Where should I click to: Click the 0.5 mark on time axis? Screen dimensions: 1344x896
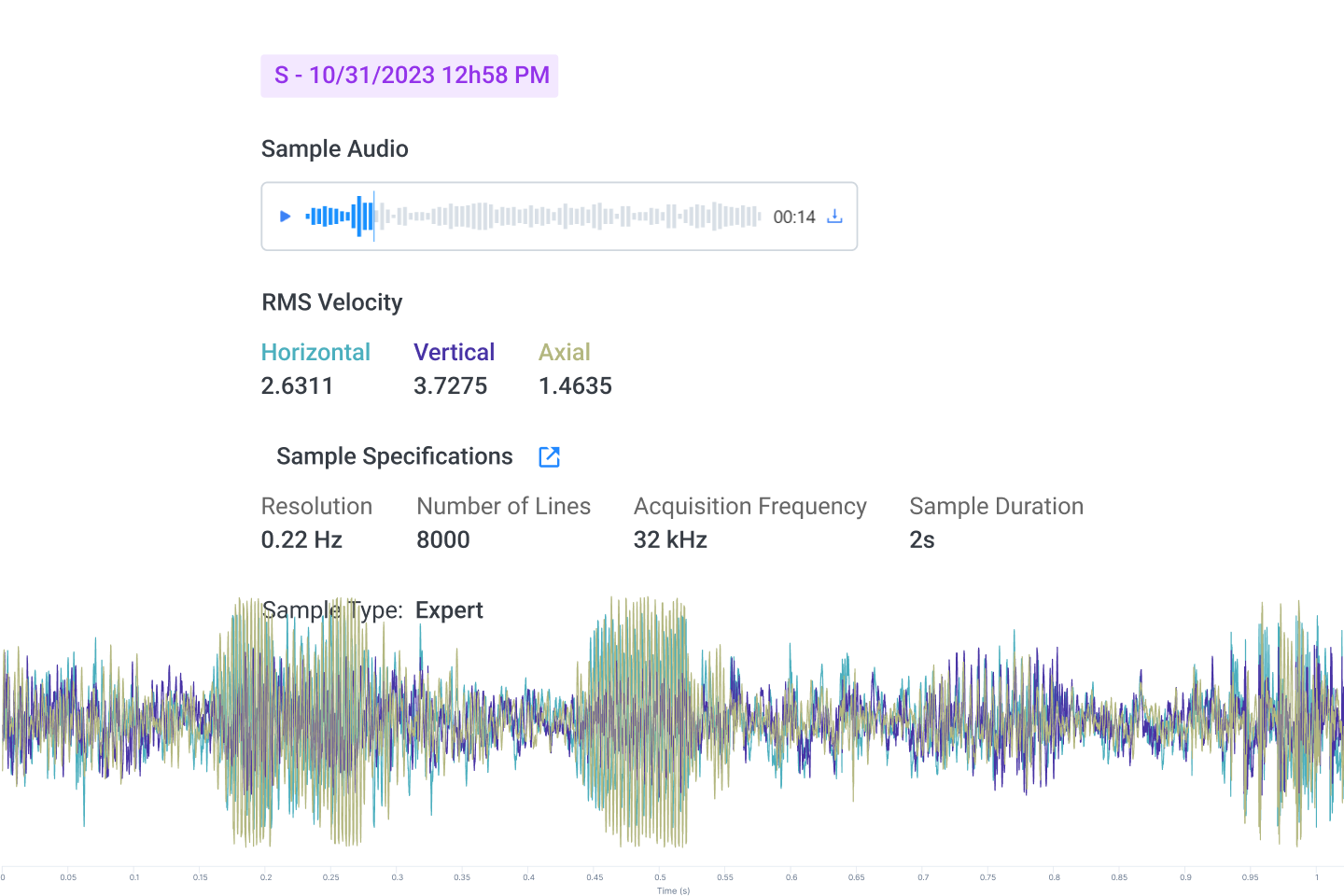pos(660,875)
